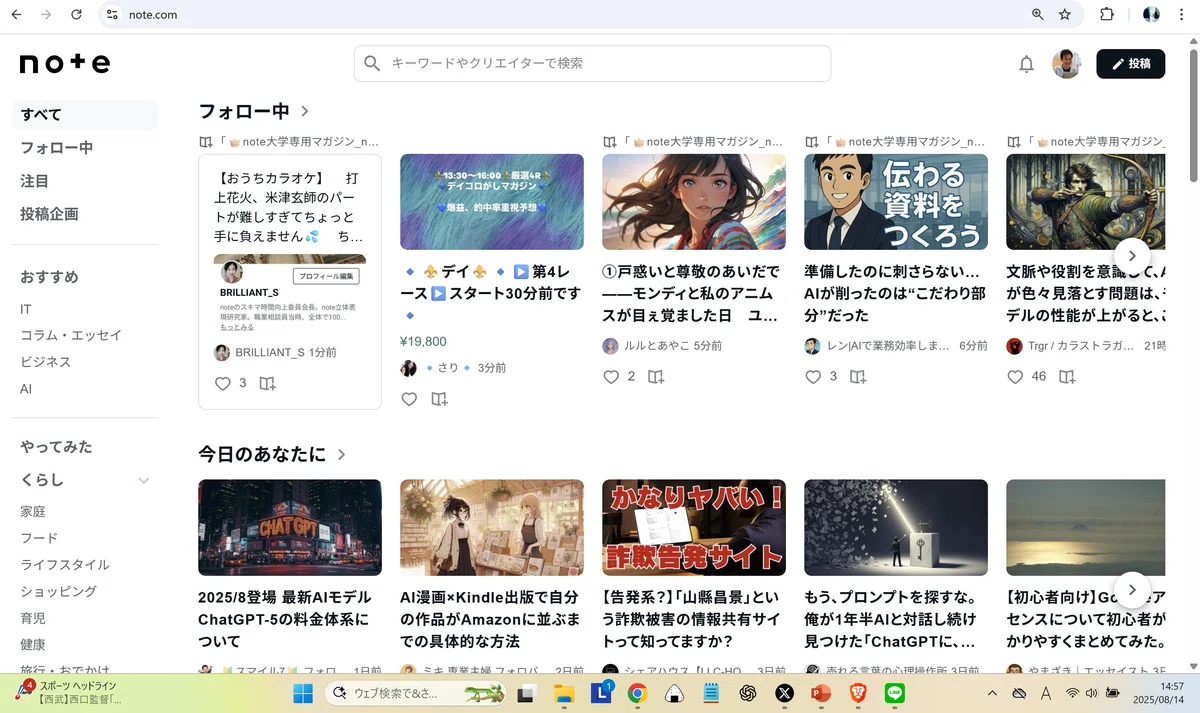1200x713 pixels.
Task: Open the コラム・エッセイ category
Action: click(71, 335)
